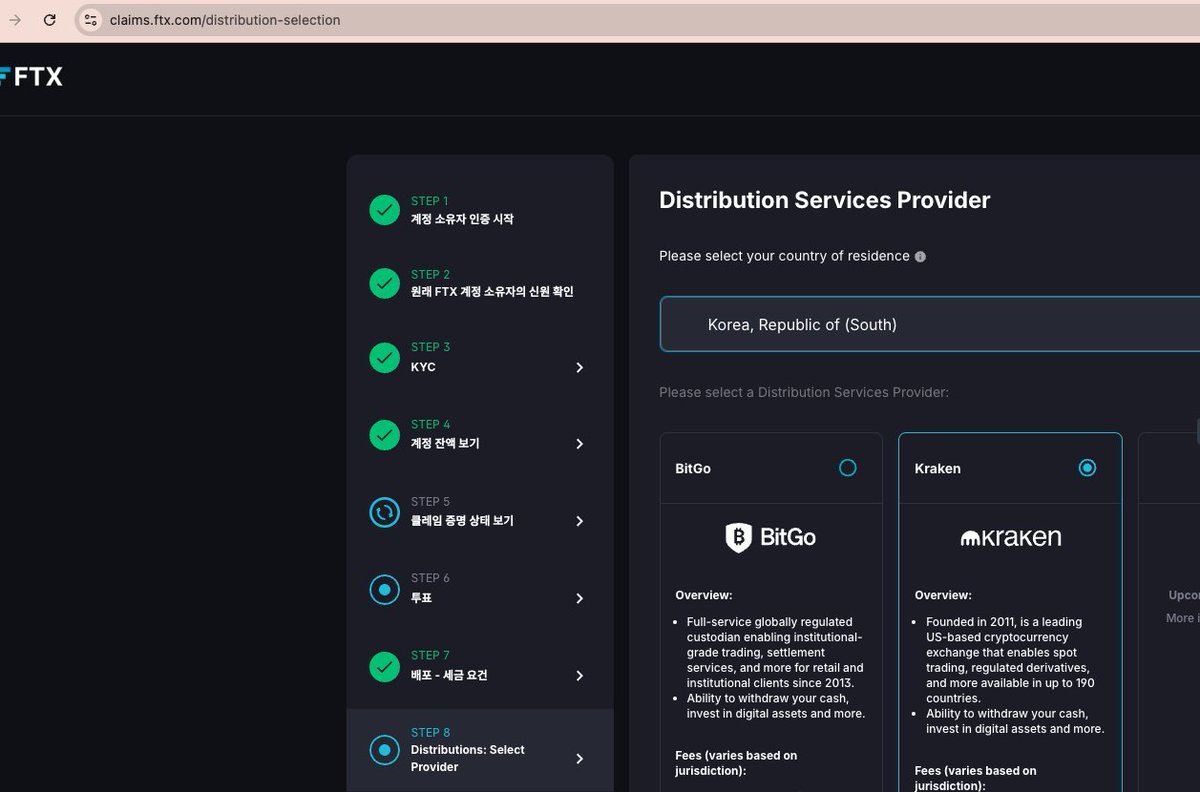Click Step 5 in-progress sync icon
Viewport: 1200px width, 792px height.
pos(384,512)
